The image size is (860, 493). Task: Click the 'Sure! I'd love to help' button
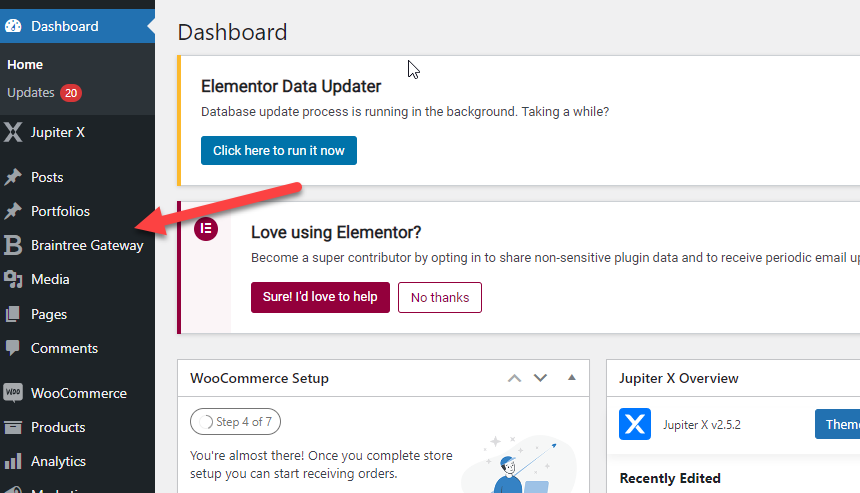320,297
